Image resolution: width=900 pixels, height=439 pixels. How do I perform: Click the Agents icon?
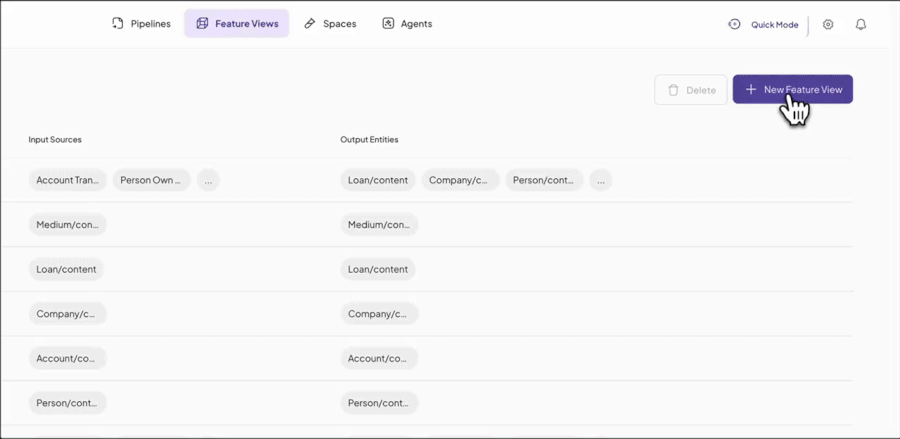tap(388, 24)
